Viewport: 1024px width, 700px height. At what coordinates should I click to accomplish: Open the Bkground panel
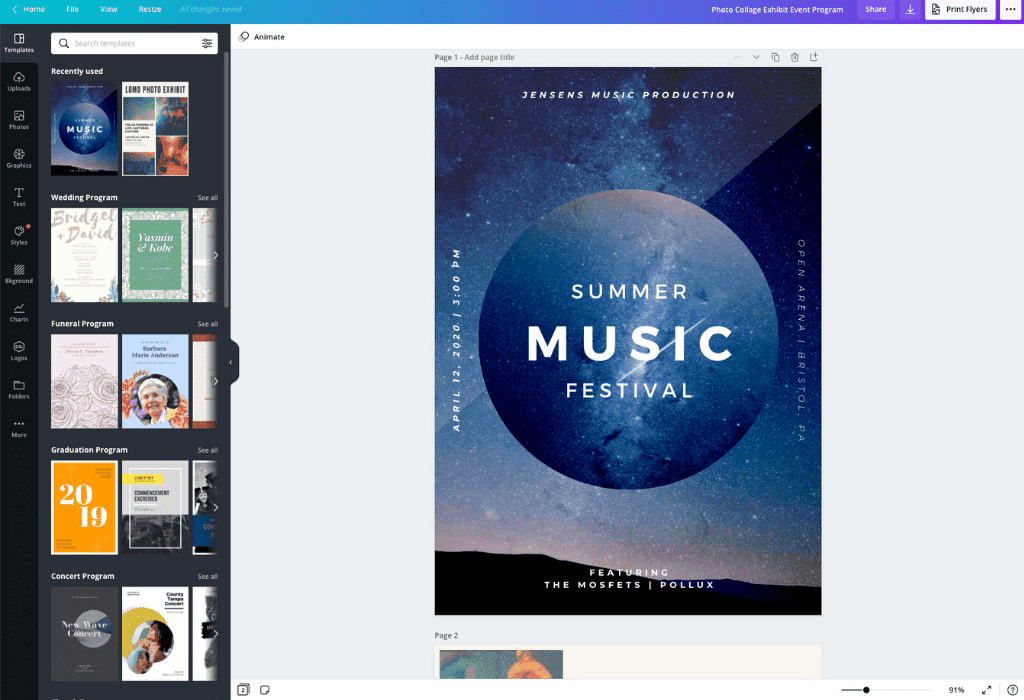[19, 273]
